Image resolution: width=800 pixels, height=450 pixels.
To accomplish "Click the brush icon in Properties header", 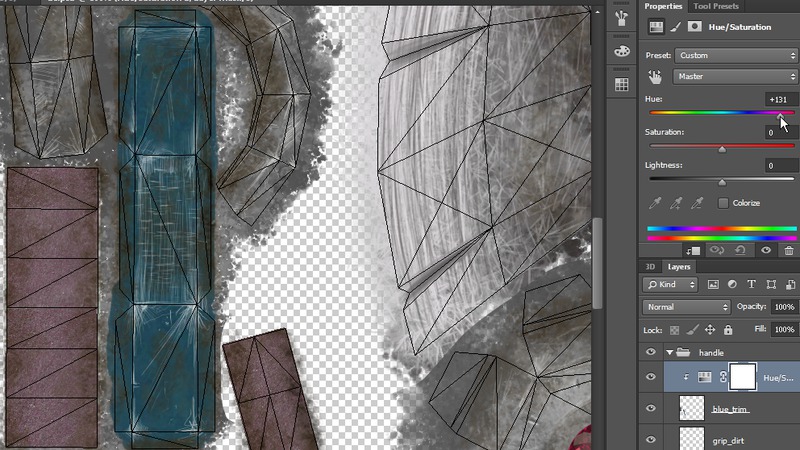I will (676, 27).
